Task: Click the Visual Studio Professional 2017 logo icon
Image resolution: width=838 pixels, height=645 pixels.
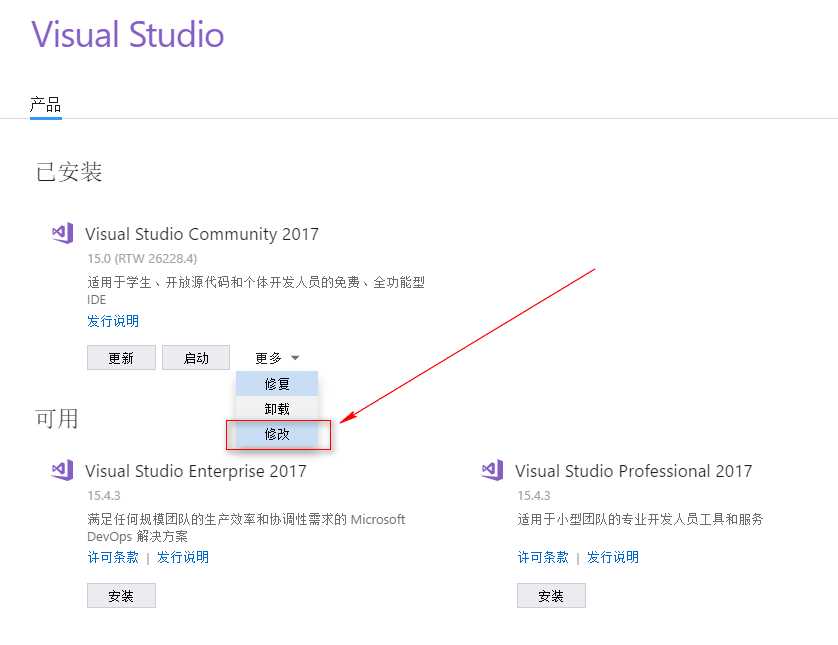Action: click(x=492, y=470)
